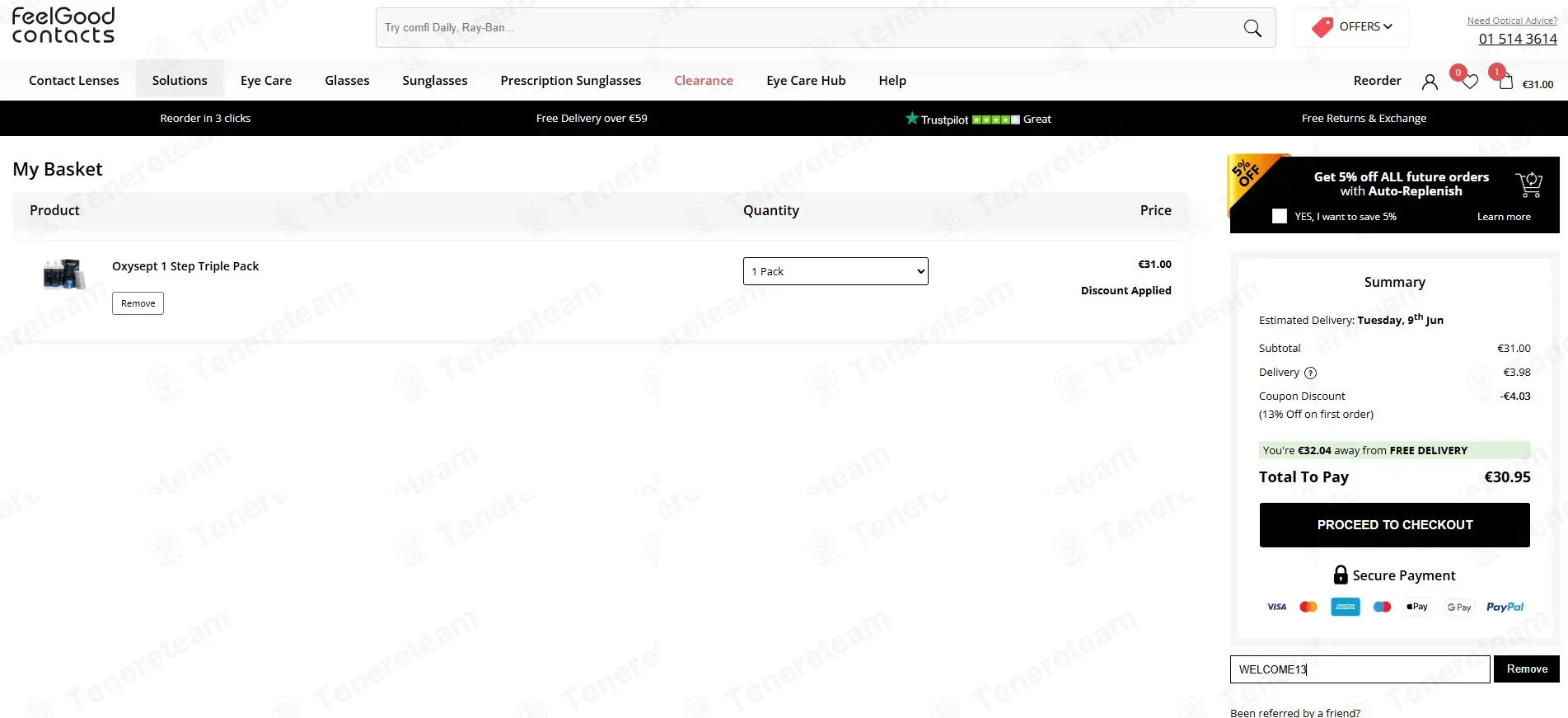Click PROCEED TO CHECKOUT button
The height and width of the screenshot is (718, 1568).
[1394, 525]
